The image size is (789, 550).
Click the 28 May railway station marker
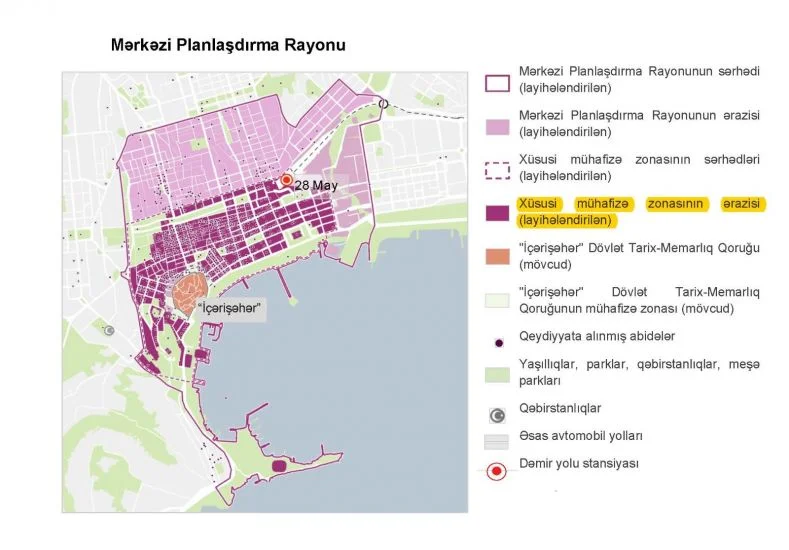pyautogui.click(x=287, y=180)
